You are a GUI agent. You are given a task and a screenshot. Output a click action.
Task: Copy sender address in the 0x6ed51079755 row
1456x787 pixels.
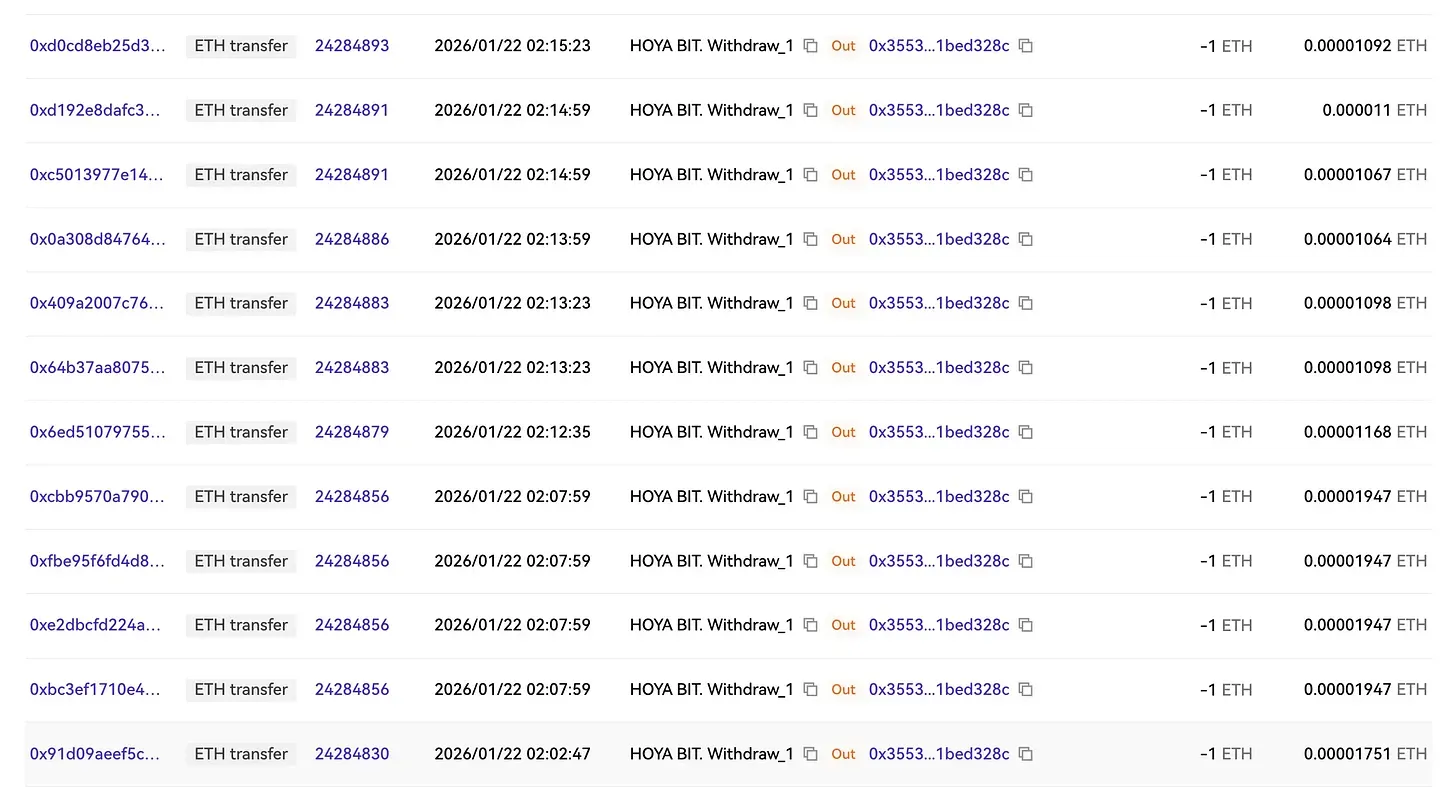[x=811, y=432]
